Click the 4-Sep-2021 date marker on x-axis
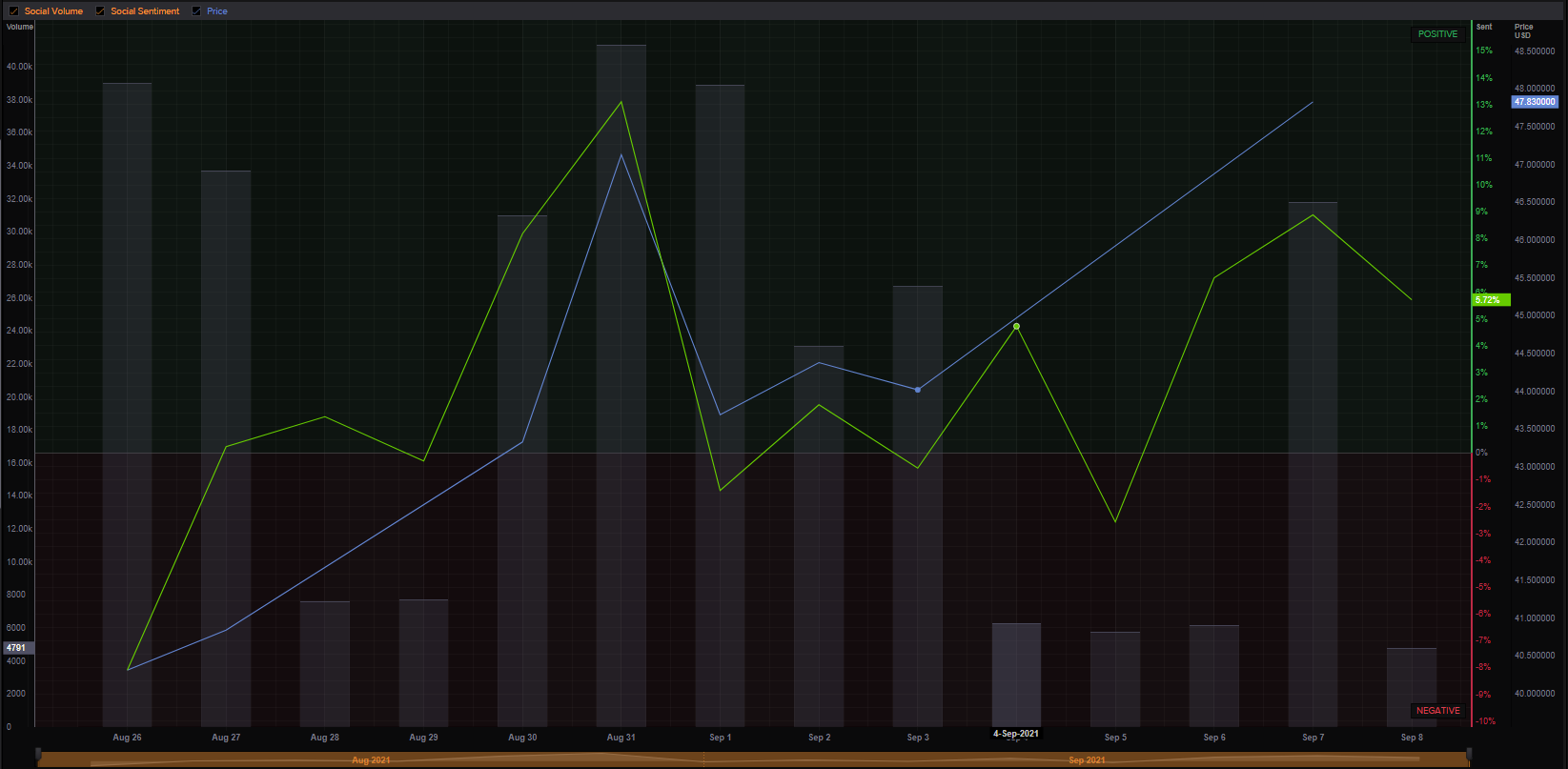The height and width of the screenshot is (769, 1568). (x=1016, y=734)
